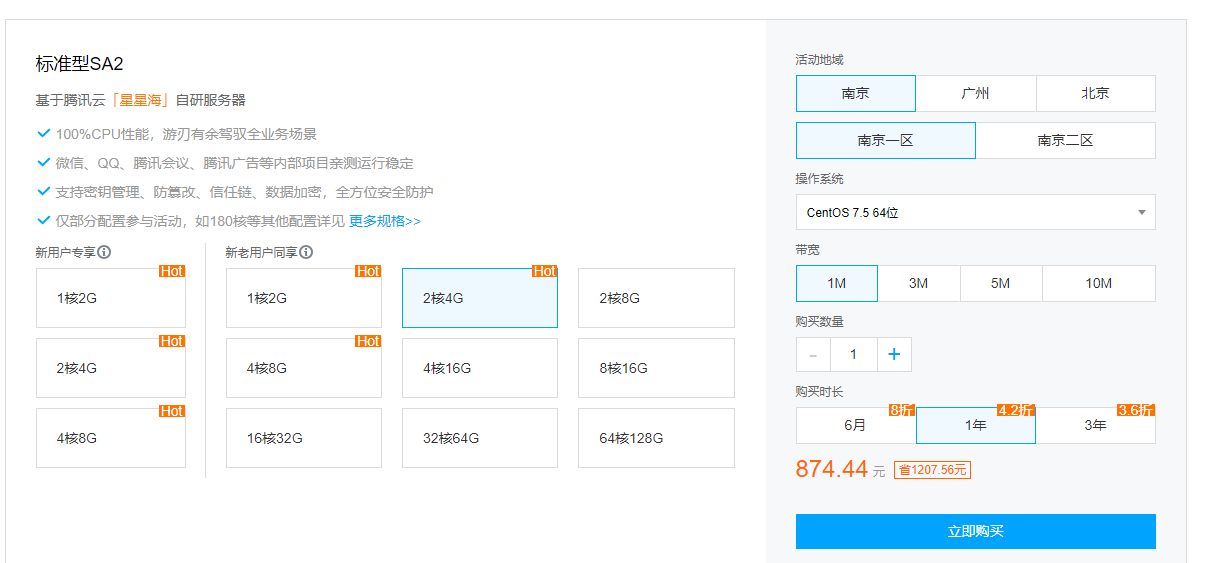Click the 操作系统 label
Viewport: 1209px width, 563px height.
click(x=820, y=179)
